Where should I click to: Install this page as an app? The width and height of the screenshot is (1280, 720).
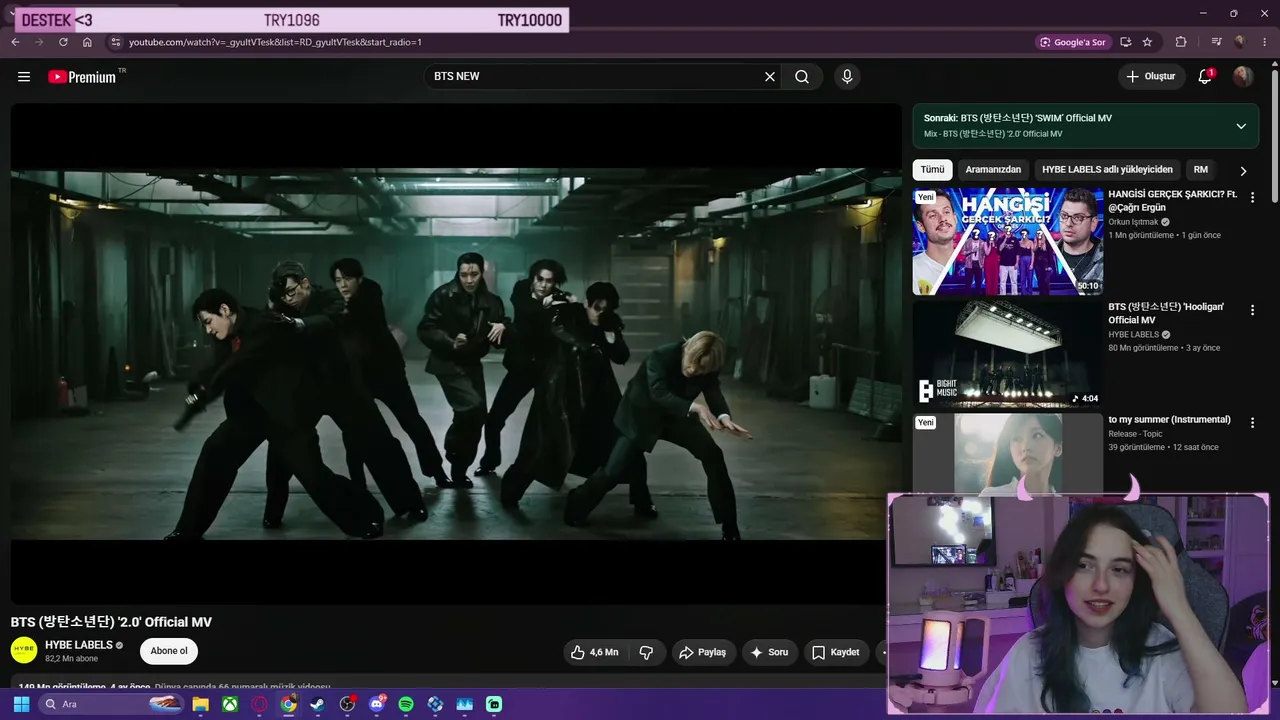tap(1126, 42)
